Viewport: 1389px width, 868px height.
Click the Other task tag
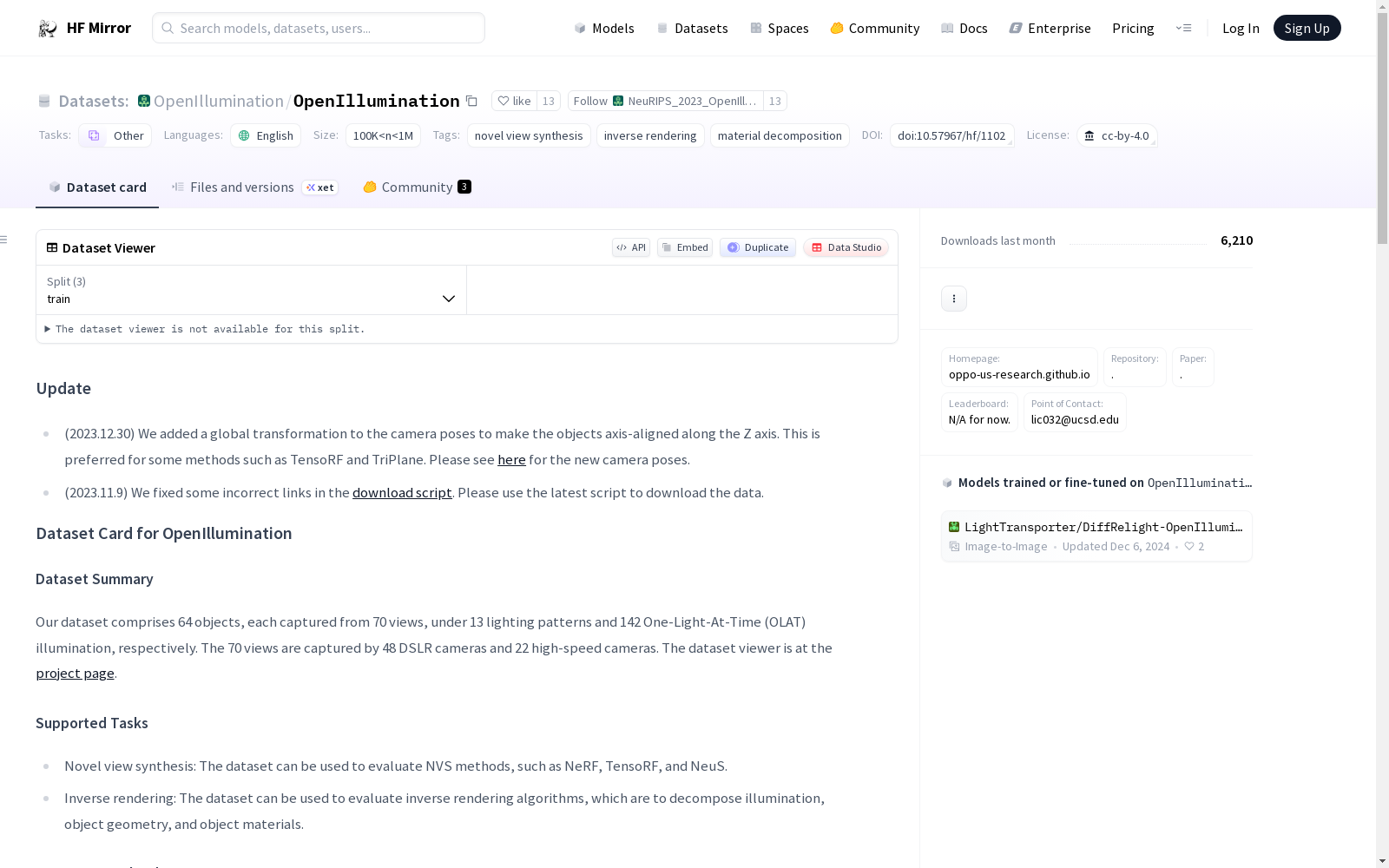click(x=115, y=135)
